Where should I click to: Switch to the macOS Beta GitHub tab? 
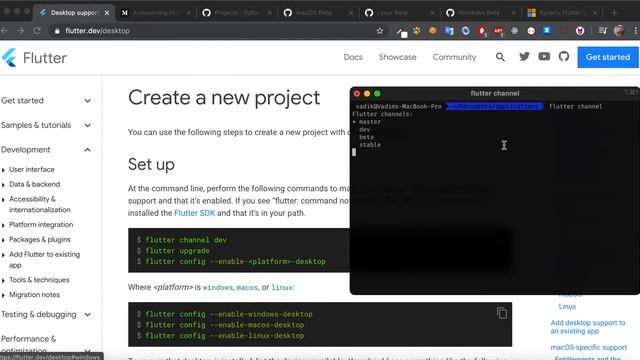(318, 13)
